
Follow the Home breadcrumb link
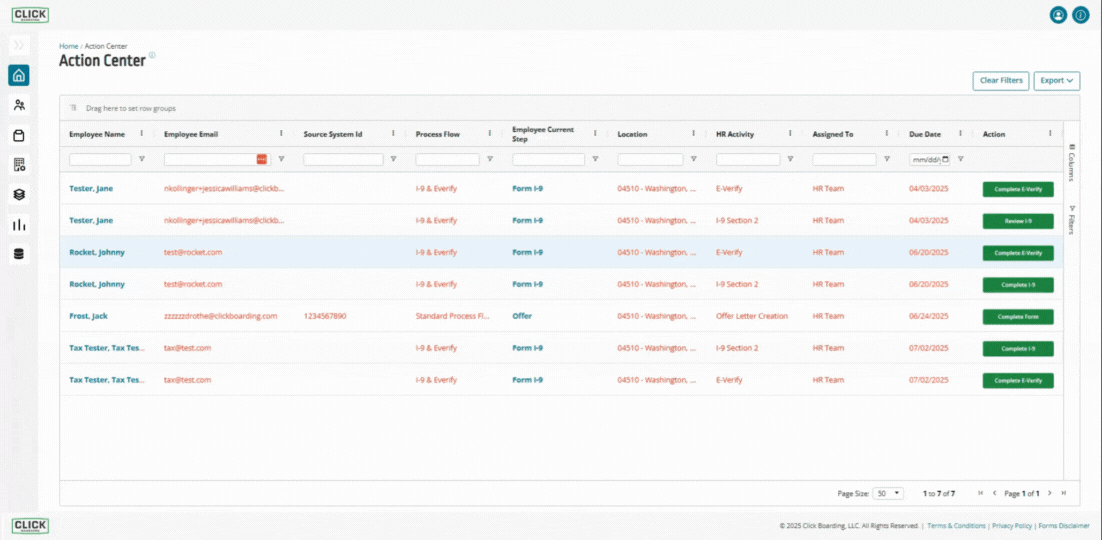click(68, 46)
